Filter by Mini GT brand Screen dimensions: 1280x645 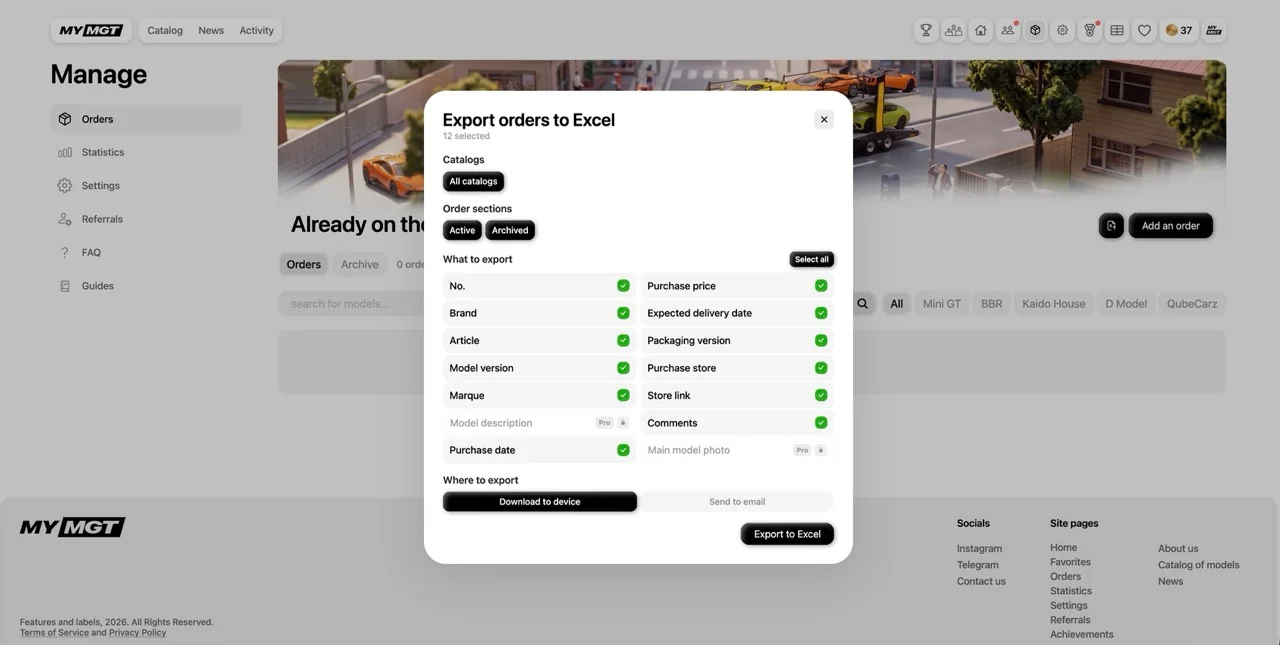(942, 304)
